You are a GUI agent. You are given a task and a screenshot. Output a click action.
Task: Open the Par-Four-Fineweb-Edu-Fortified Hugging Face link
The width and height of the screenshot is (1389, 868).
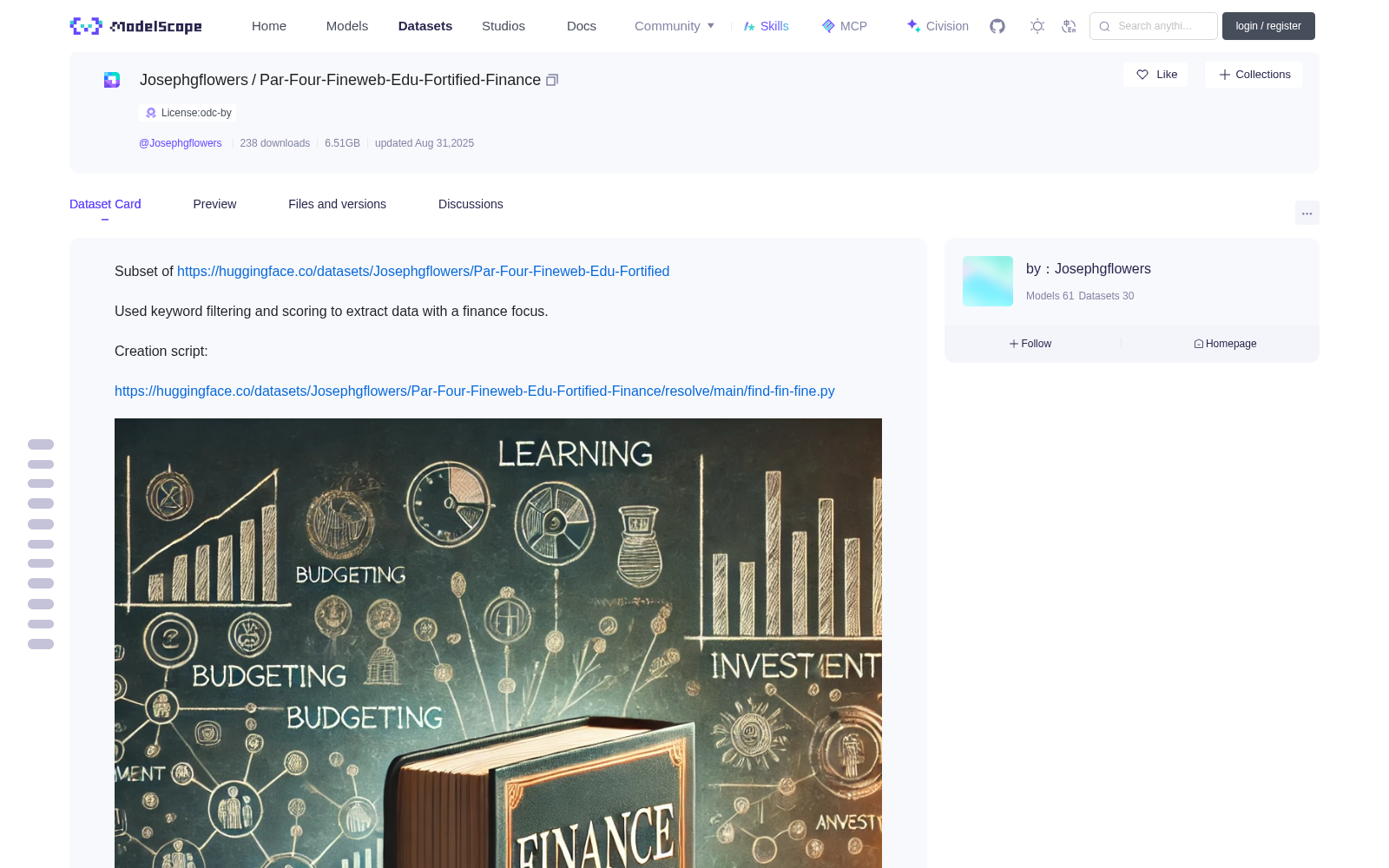pos(424,272)
